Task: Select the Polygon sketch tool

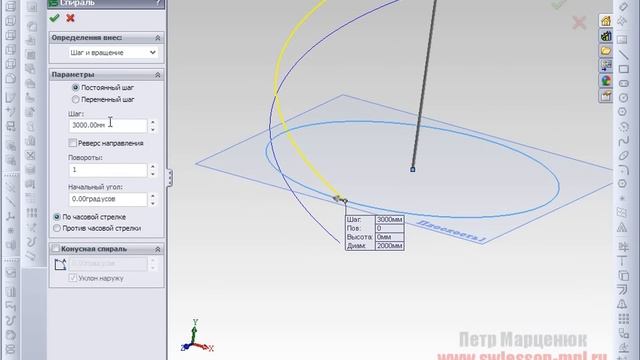Action: (623, 184)
